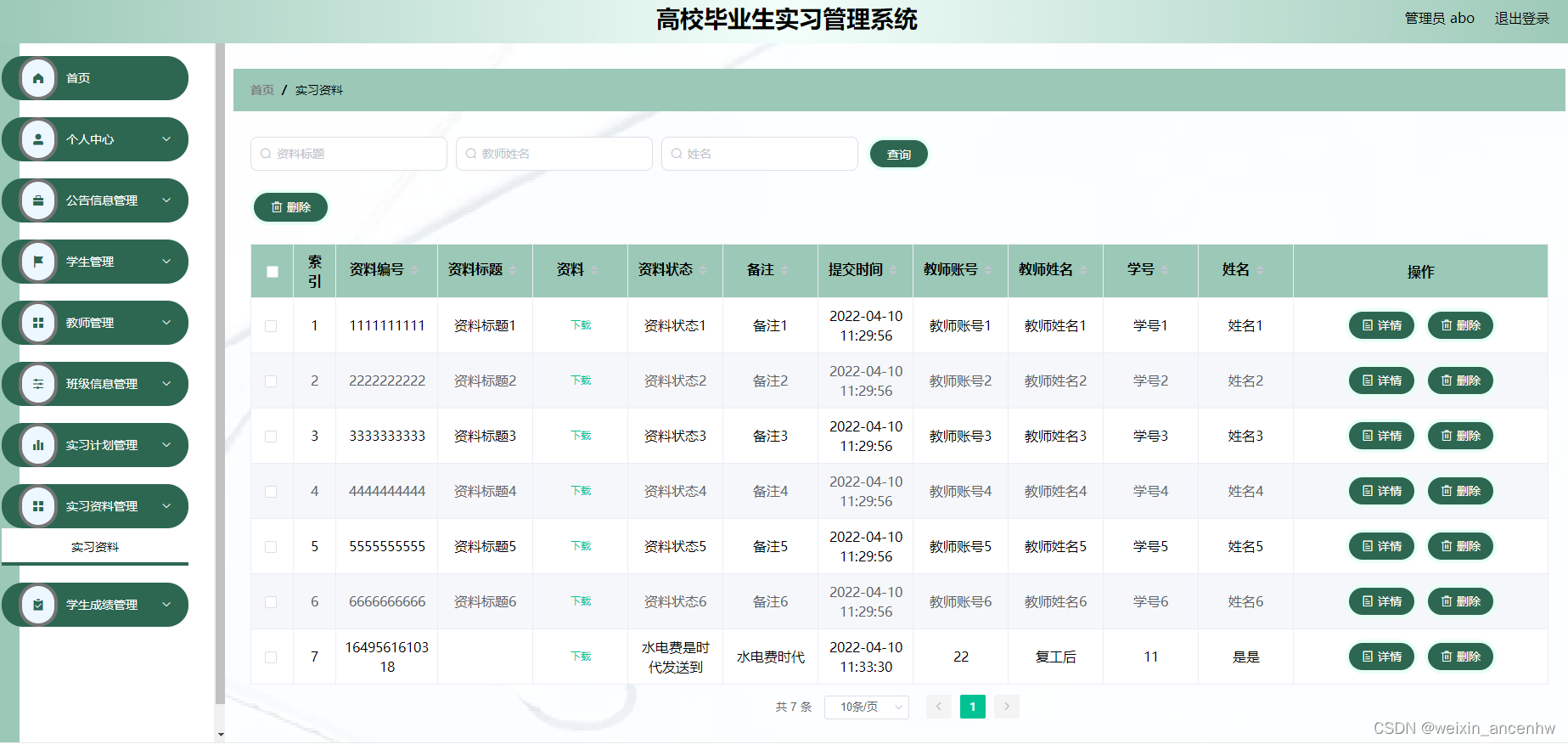Click 首页 in the breadcrumb
1568x744 pixels.
(x=262, y=90)
